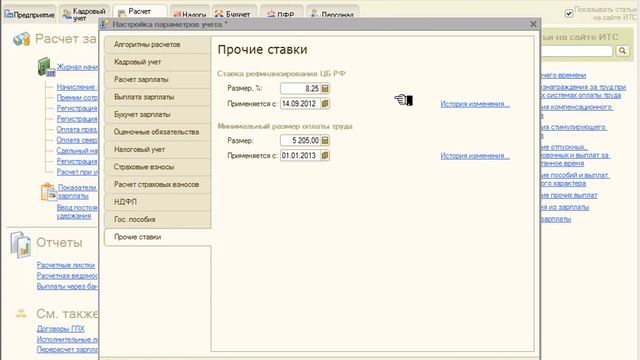Click the Отчеты section icon
This screenshot has width=640, height=360.
(20, 244)
